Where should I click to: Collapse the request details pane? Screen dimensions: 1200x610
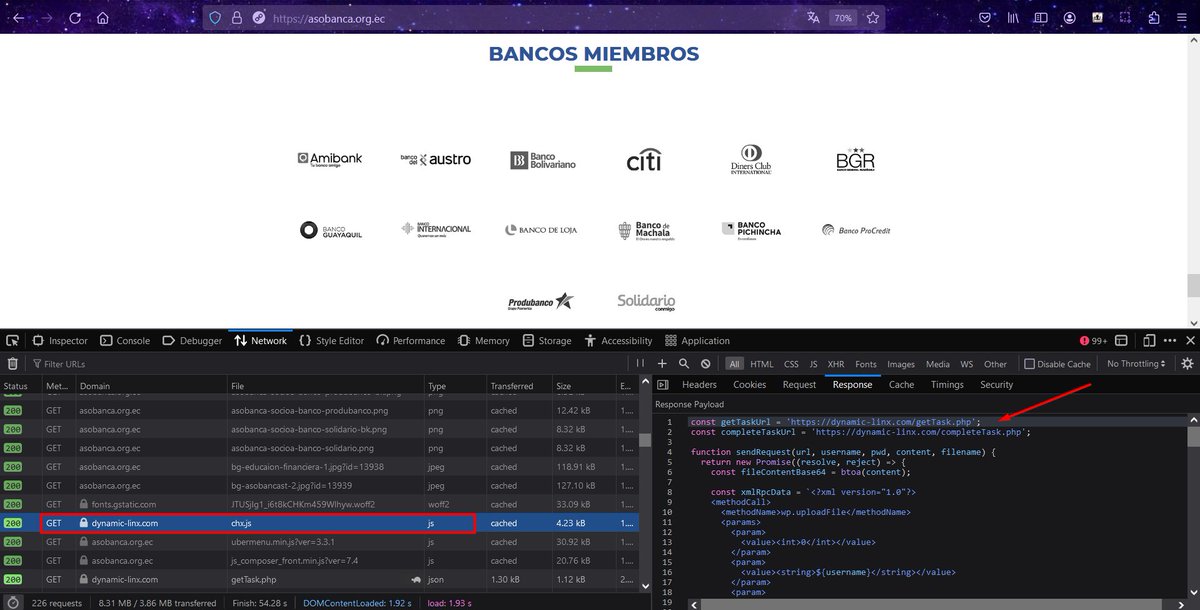tap(662, 385)
